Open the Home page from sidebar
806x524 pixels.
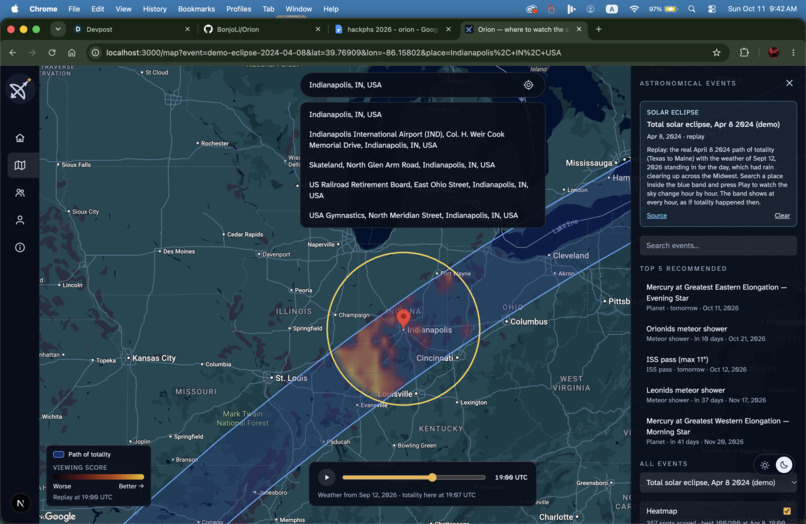20,138
